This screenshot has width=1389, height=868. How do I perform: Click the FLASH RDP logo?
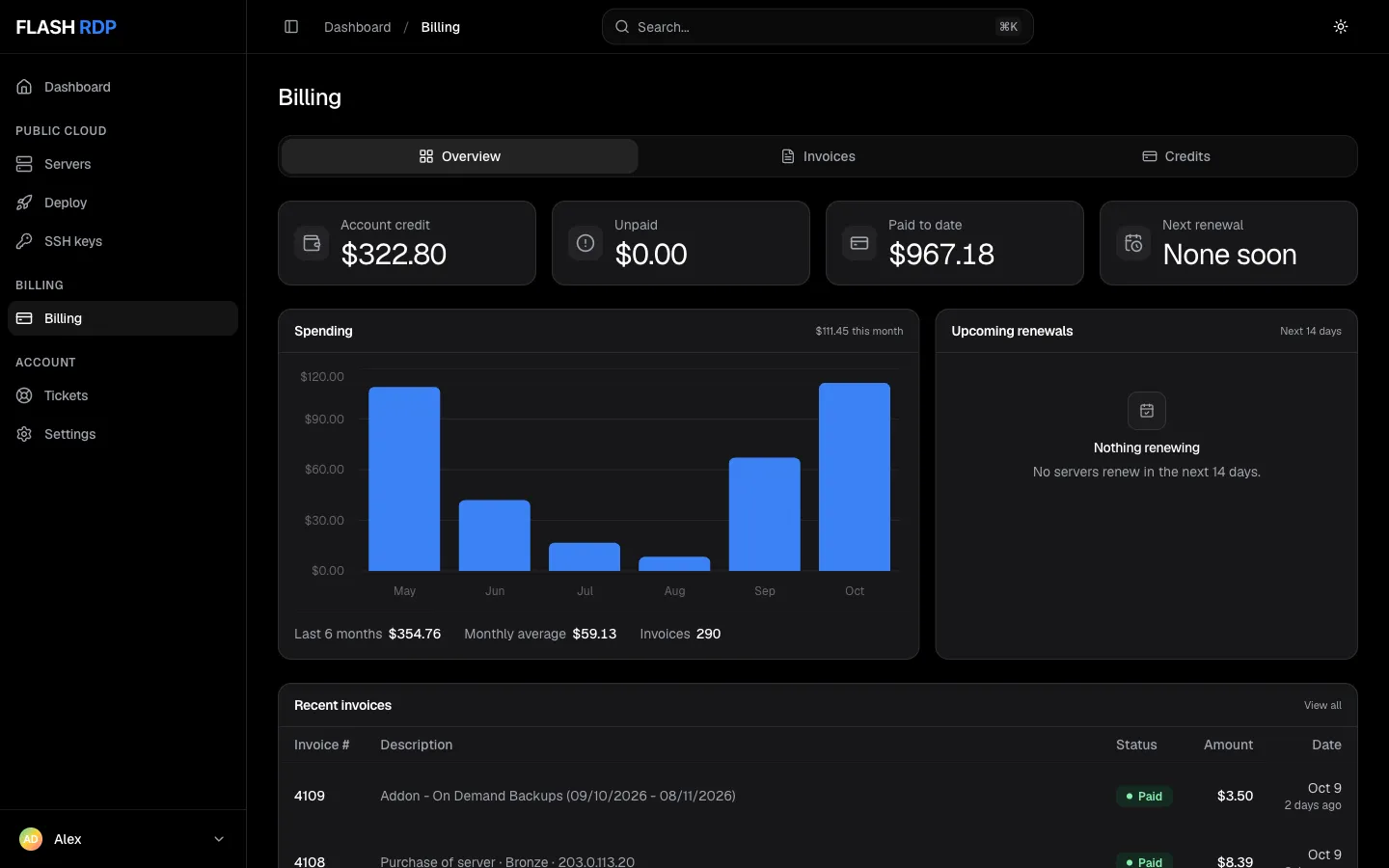click(67, 27)
